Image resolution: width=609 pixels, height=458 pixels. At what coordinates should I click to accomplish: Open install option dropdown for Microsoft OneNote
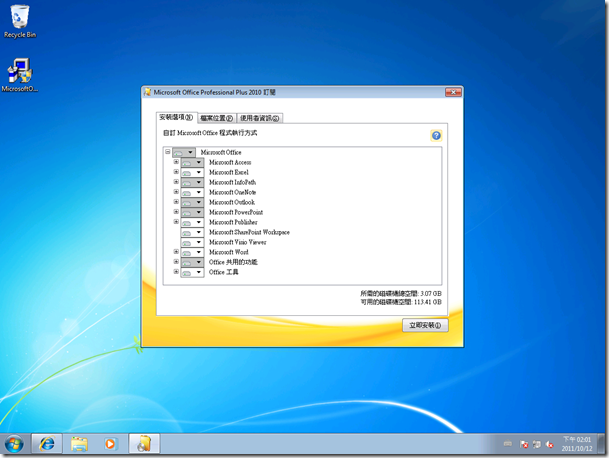(192, 192)
